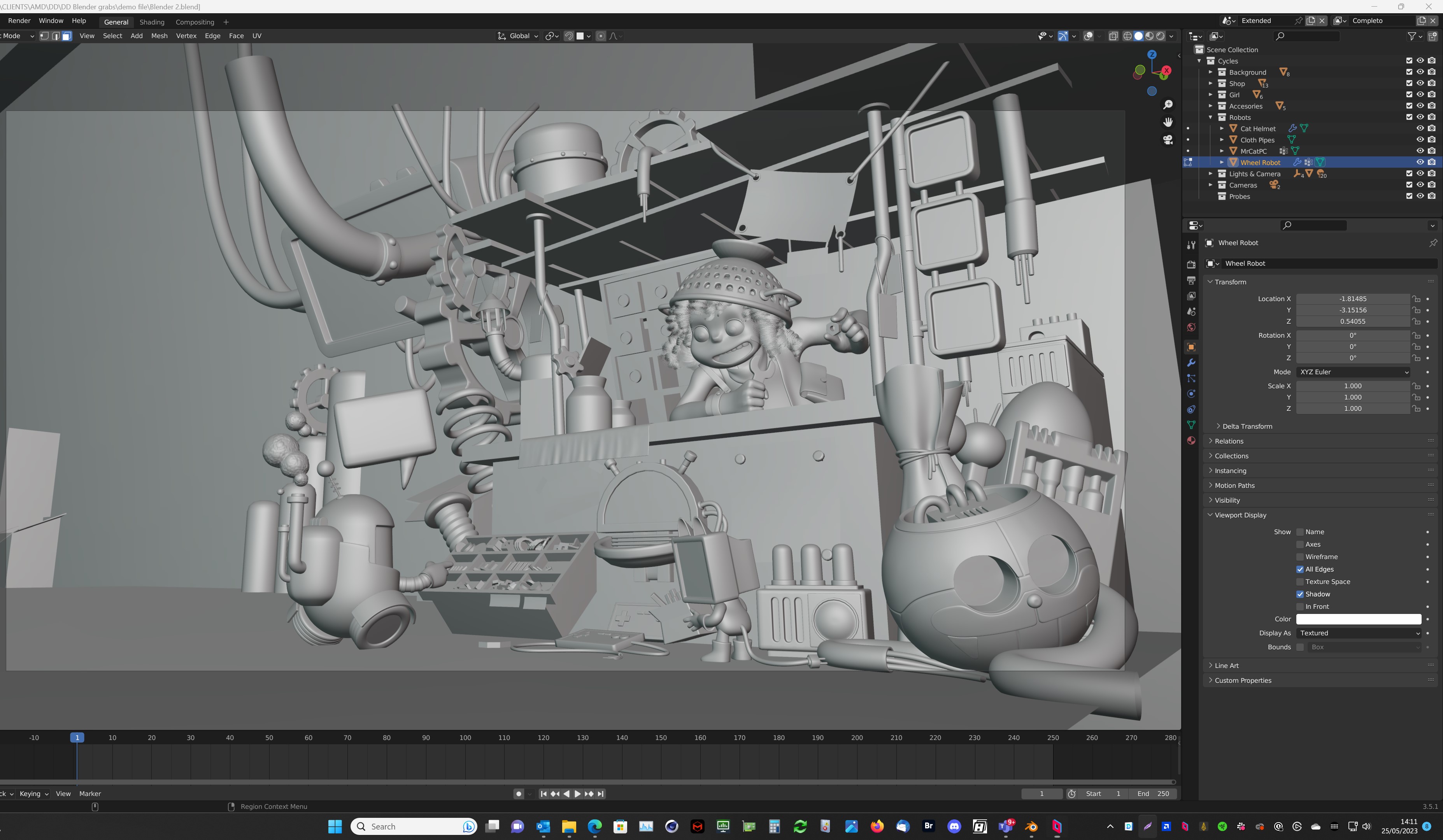The height and width of the screenshot is (840, 1443).
Task: Open the timeline Marker menu
Action: pyautogui.click(x=90, y=794)
